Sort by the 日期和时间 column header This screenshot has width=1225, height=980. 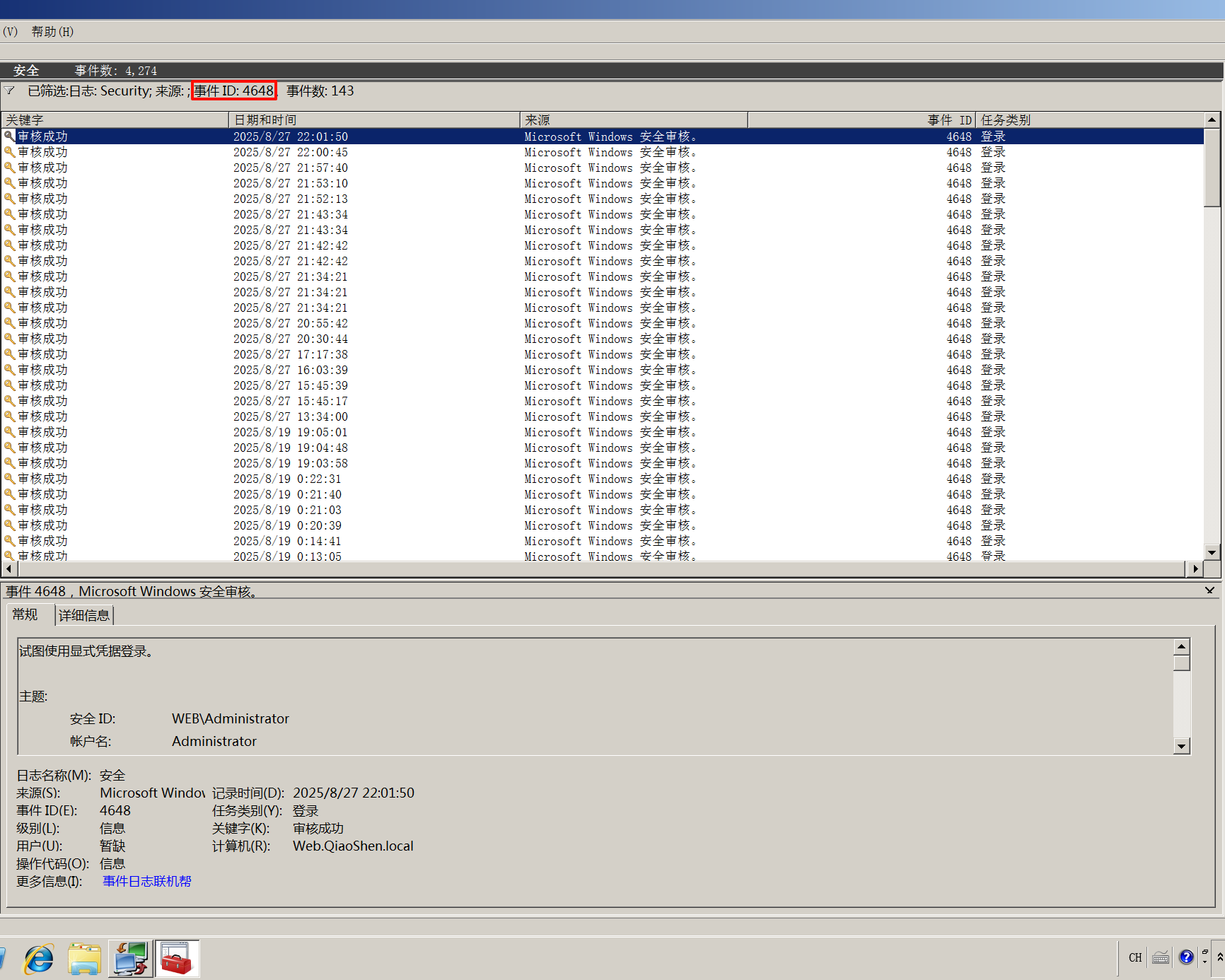pyautogui.click(x=373, y=120)
